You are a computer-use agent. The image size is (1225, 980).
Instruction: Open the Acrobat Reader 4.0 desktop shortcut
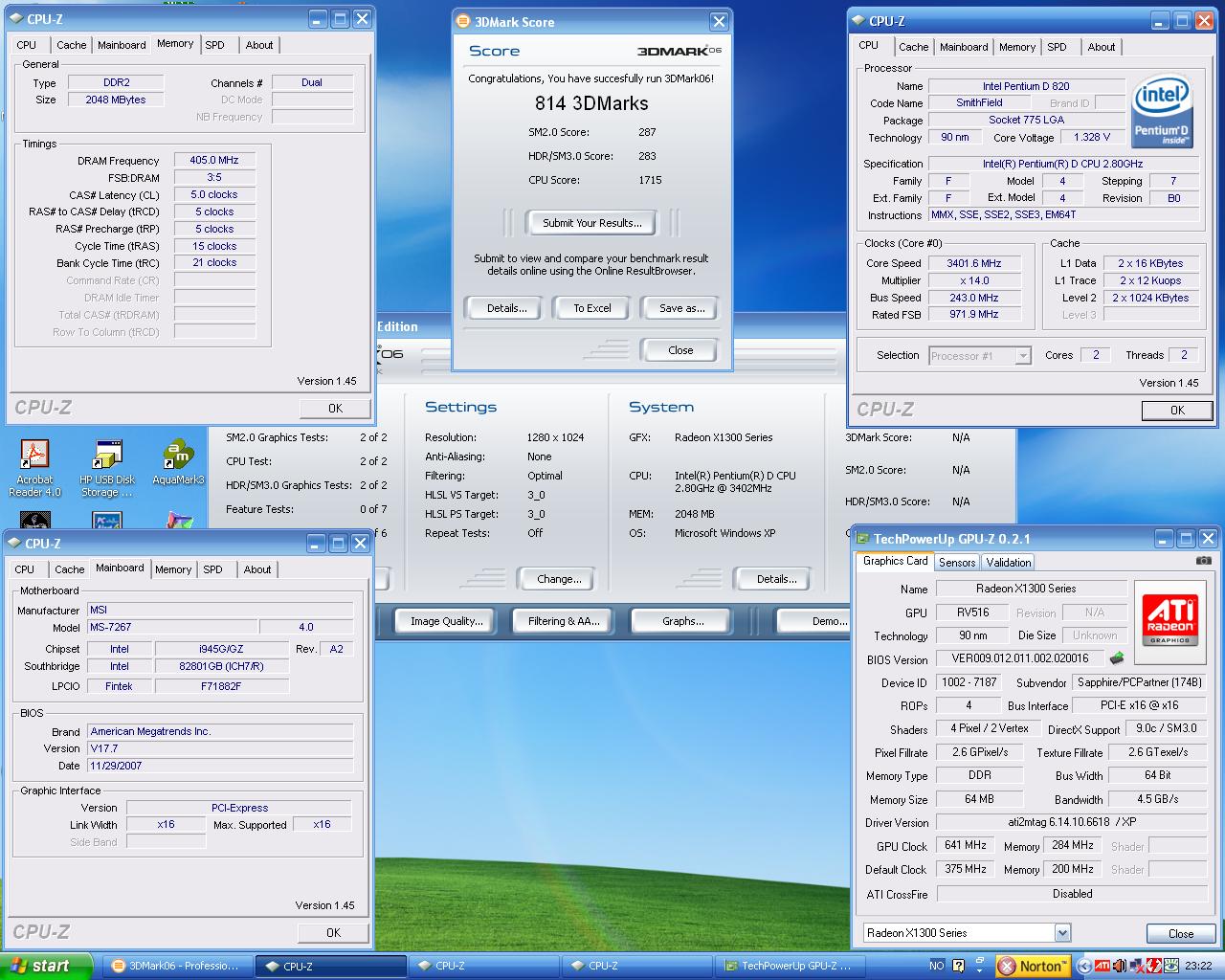[x=34, y=469]
